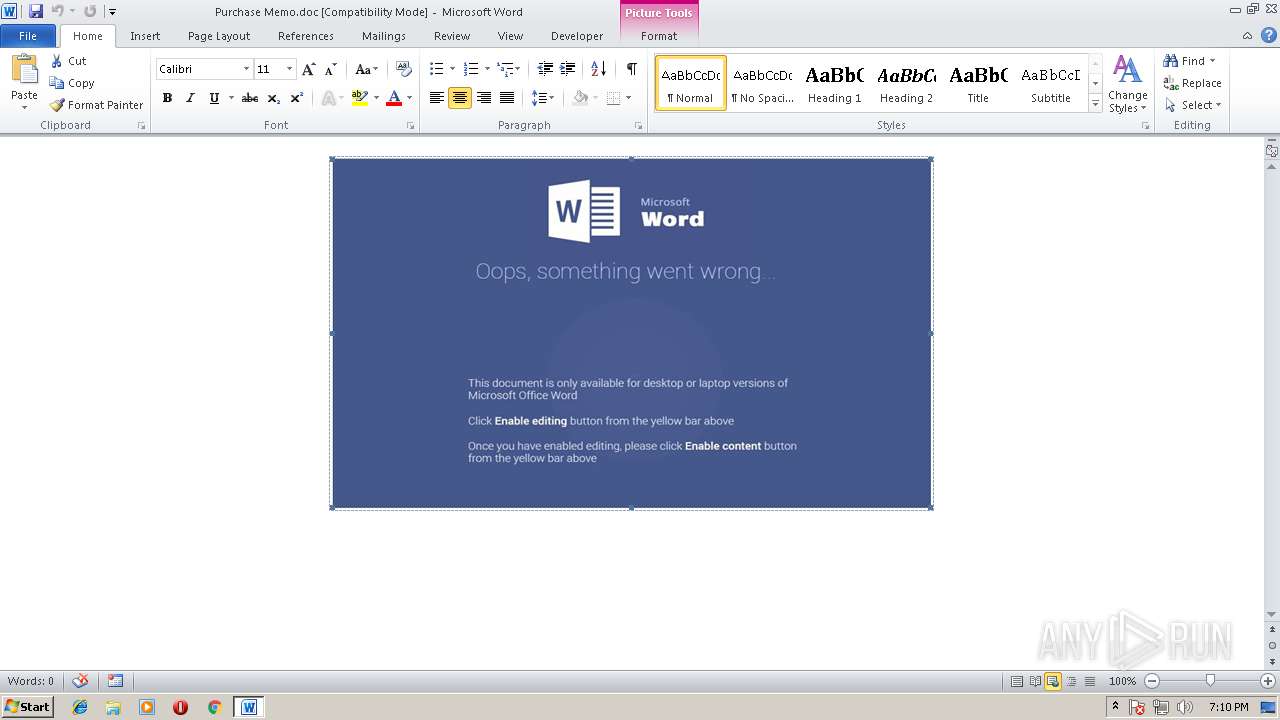Decrease paragraph indent
The width and height of the screenshot is (1280, 720).
coord(545,69)
